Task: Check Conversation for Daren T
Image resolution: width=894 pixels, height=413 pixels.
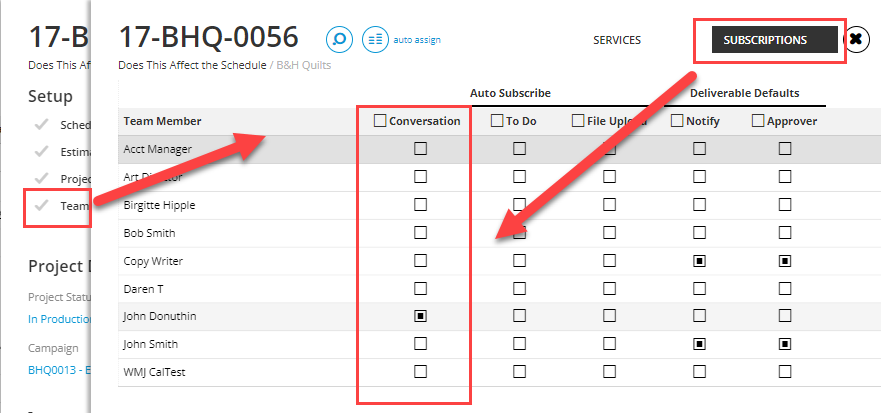Action: [420, 288]
